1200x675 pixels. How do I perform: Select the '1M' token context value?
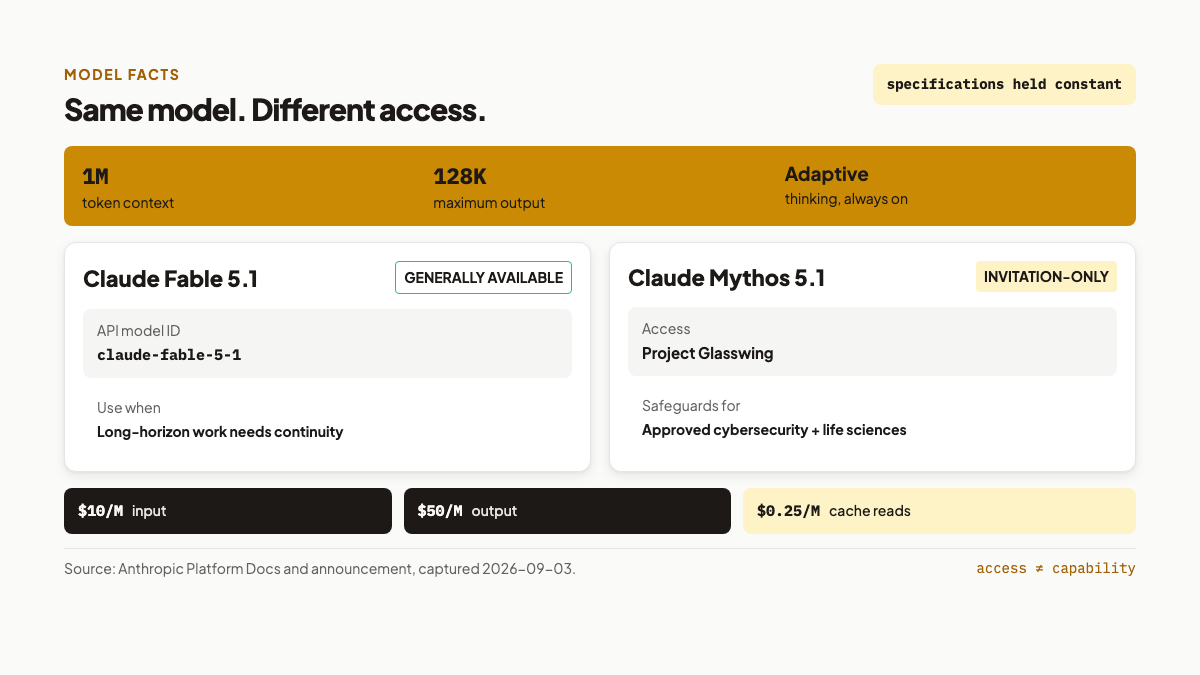tap(95, 177)
